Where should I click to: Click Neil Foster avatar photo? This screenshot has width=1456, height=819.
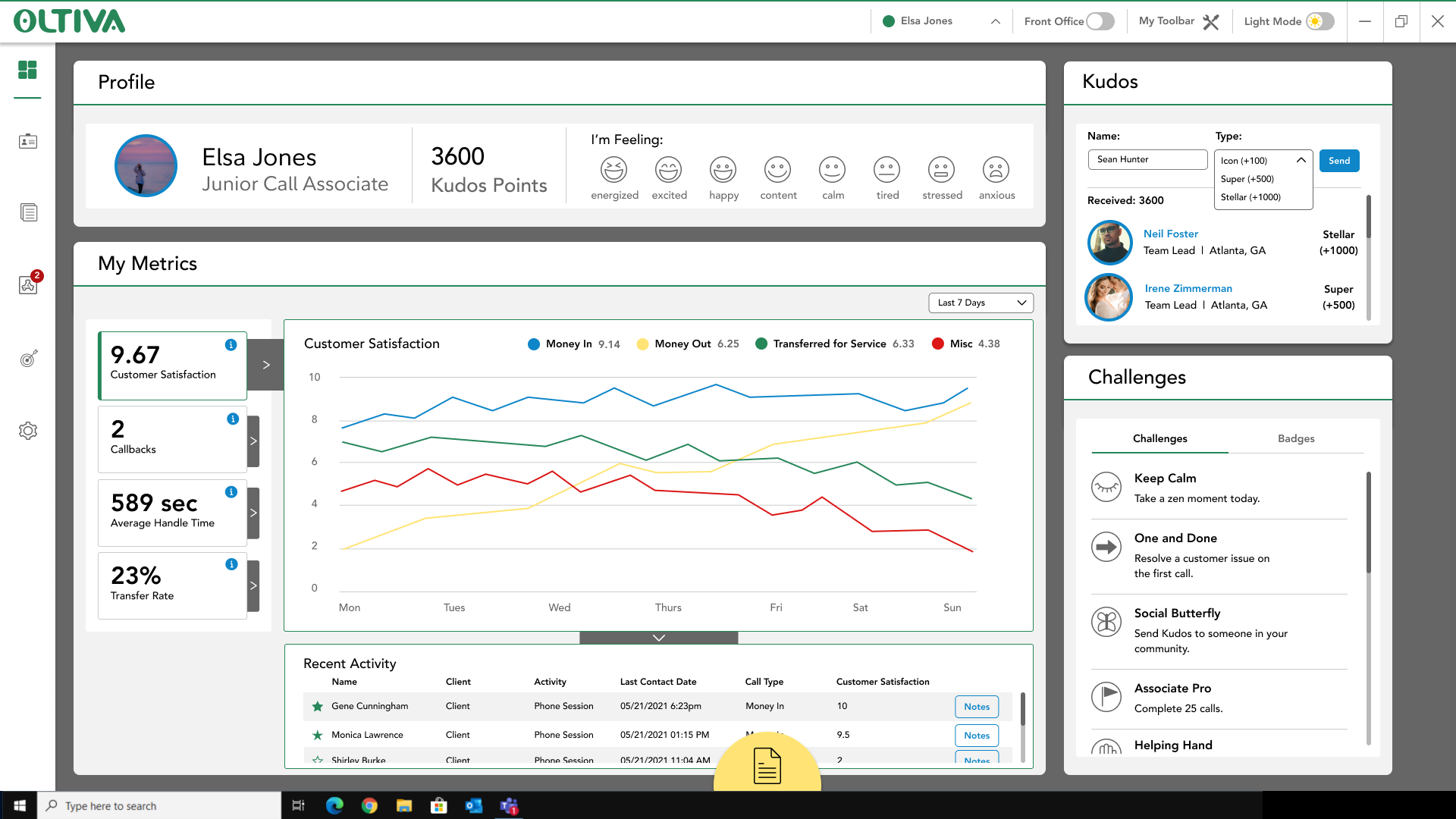(x=1109, y=242)
